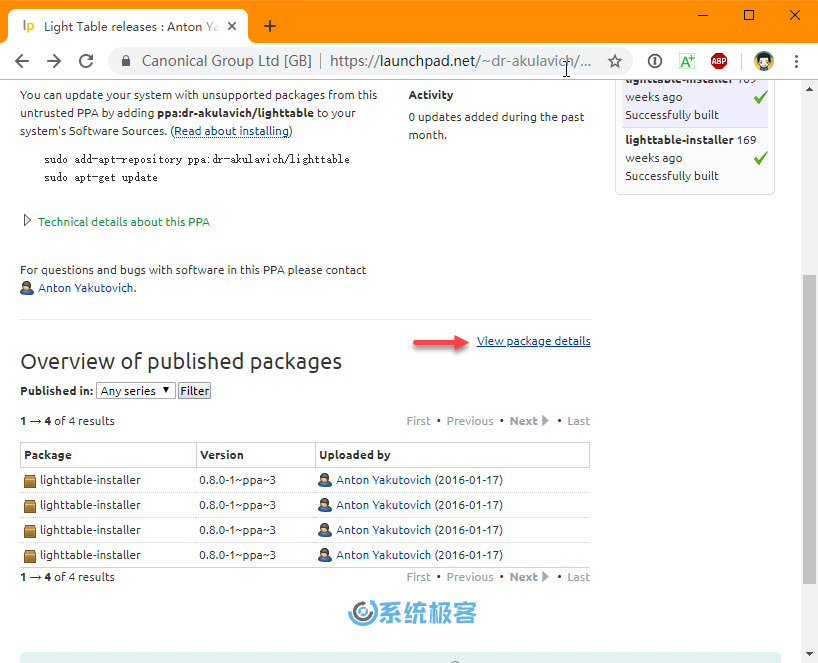Screen dimensions: 818x663
Task: Close the Light Table releases tab
Action: coord(232,26)
